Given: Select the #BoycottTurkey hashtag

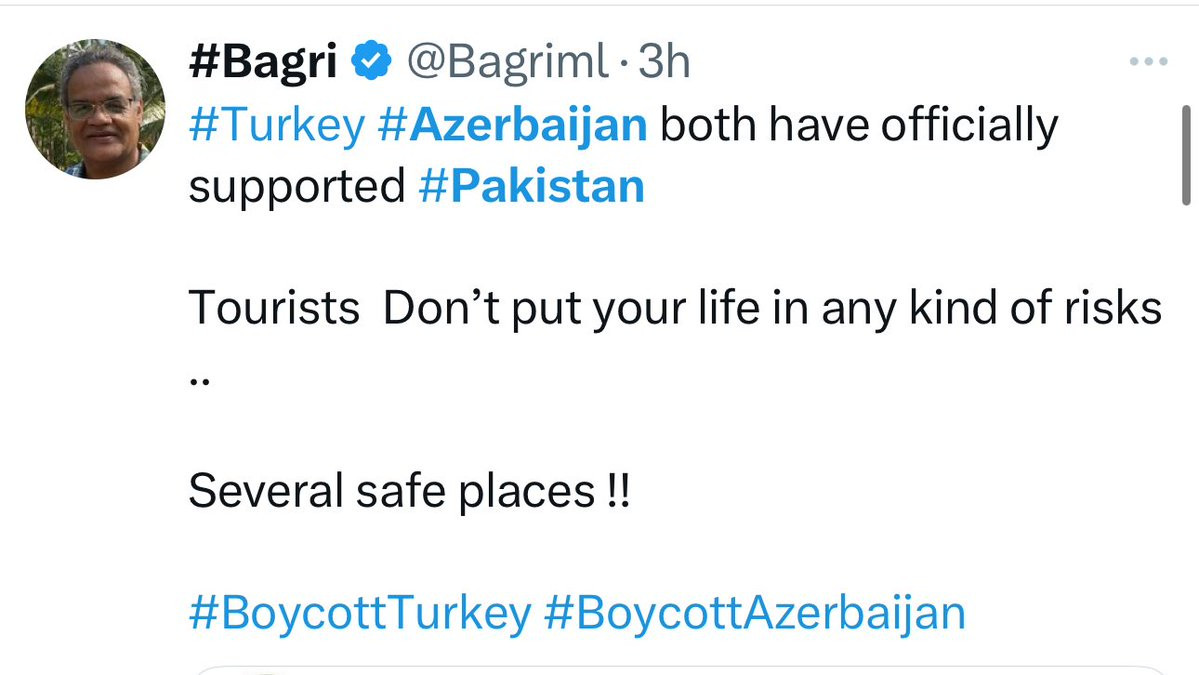Looking at the screenshot, I should click(x=359, y=613).
